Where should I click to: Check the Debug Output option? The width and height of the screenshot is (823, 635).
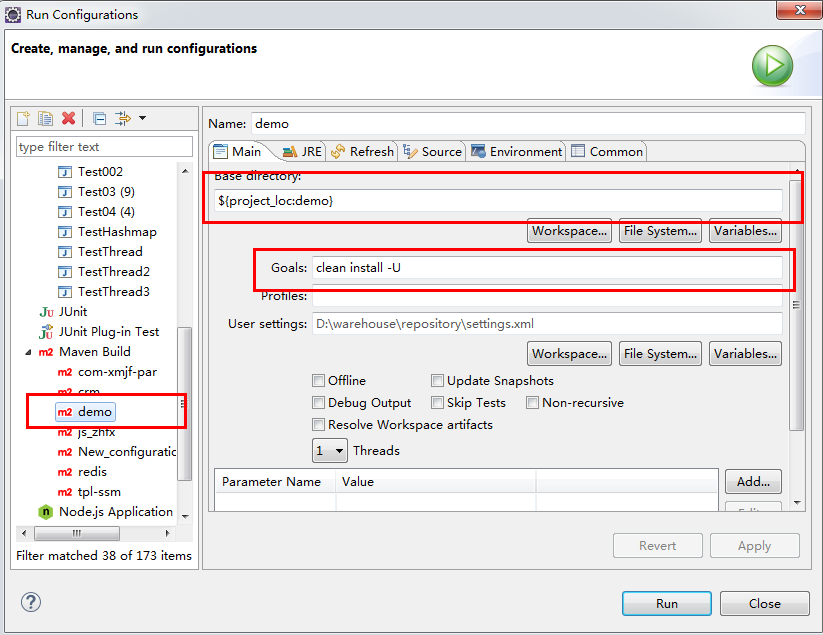[318, 402]
